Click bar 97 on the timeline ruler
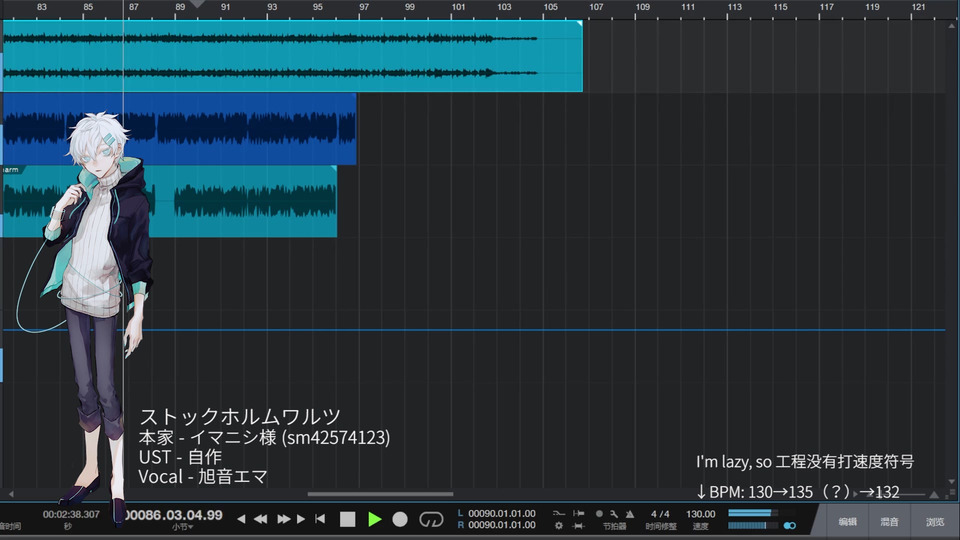The width and height of the screenshot is (960, 540). (364, 7)
